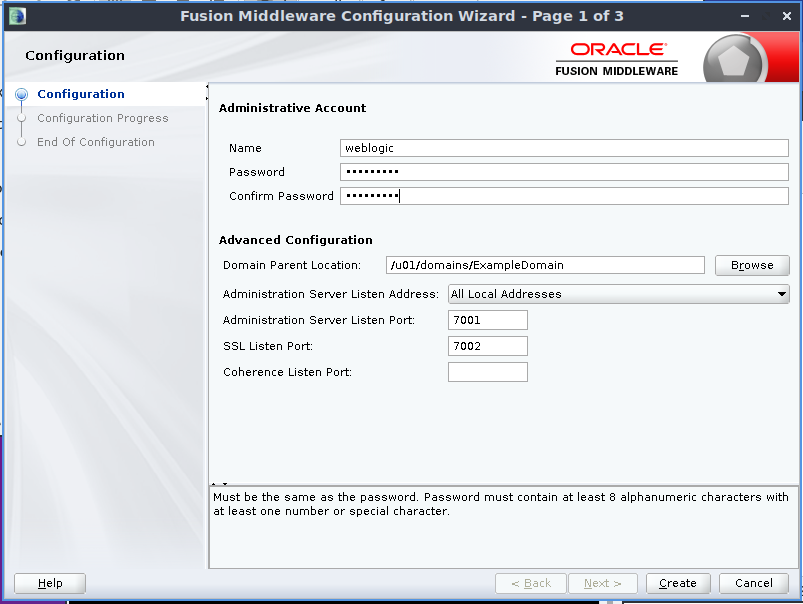The height and width of the screenshot is (604, 803).
Task: Click the Back button
Action: click(x=531, y=583)
